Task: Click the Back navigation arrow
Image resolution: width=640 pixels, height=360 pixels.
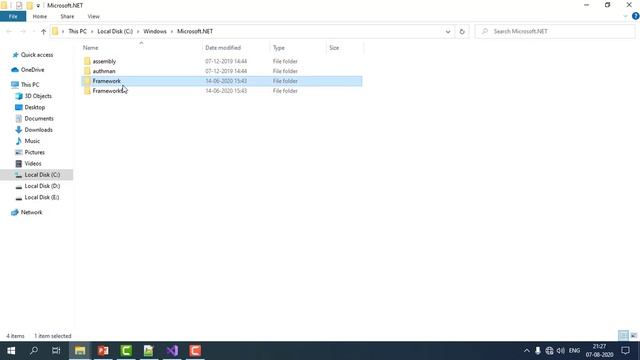Action: [x=9, y=31]
